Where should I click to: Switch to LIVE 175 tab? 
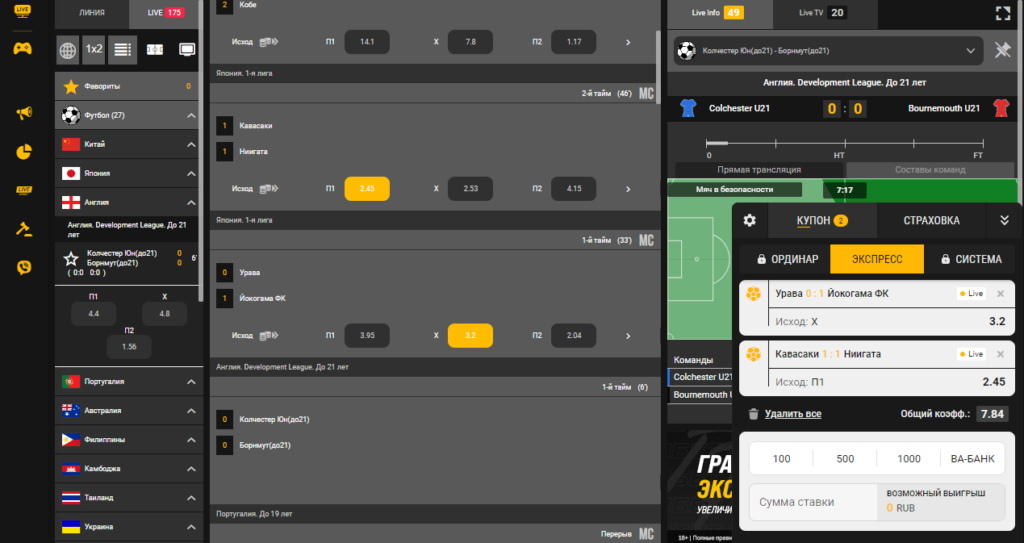coord(164,13)
